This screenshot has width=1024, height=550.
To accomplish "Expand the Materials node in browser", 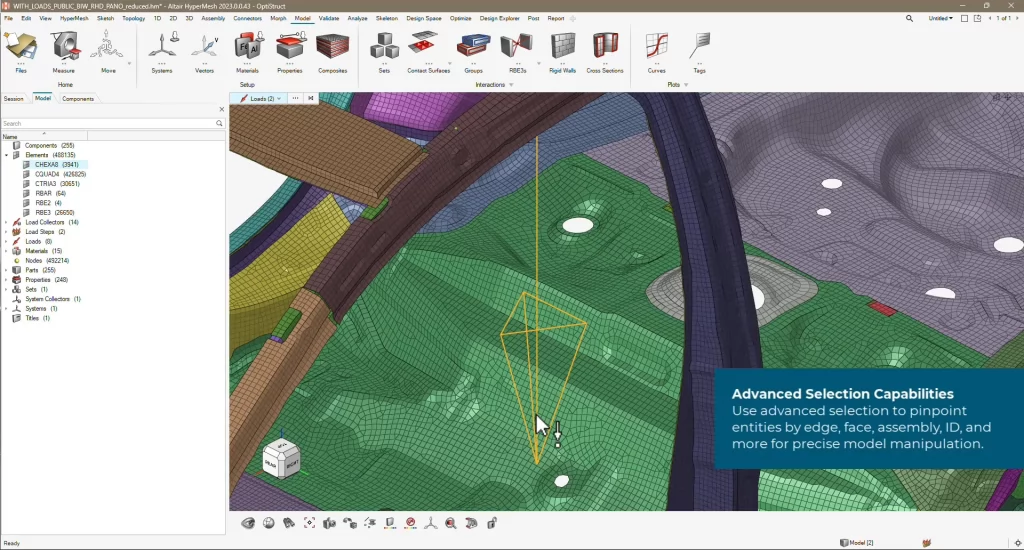I will tap(7, 251).
